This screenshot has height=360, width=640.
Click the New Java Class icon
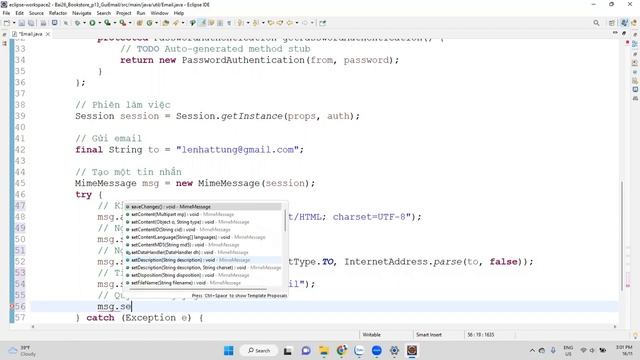pos(149,23)
